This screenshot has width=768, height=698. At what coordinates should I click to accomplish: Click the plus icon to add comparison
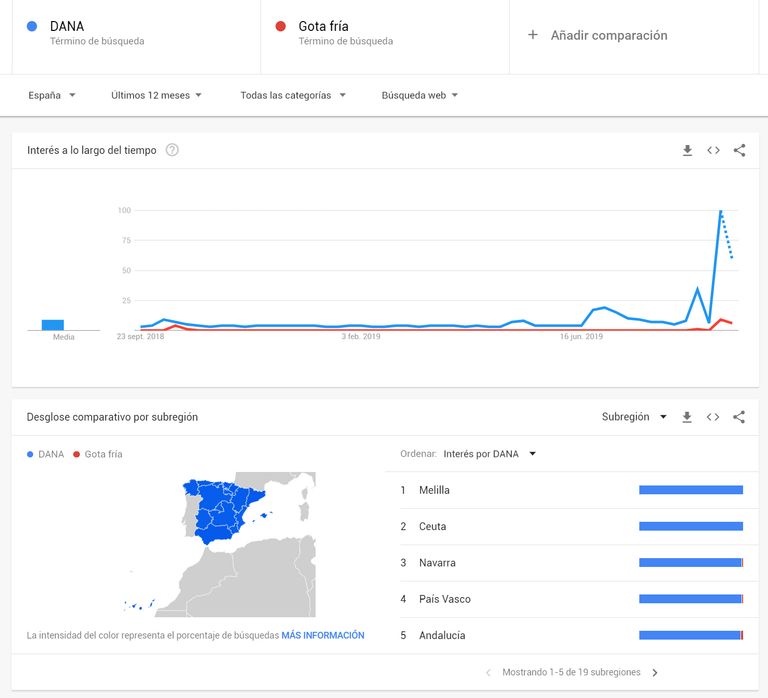point(533,35)
